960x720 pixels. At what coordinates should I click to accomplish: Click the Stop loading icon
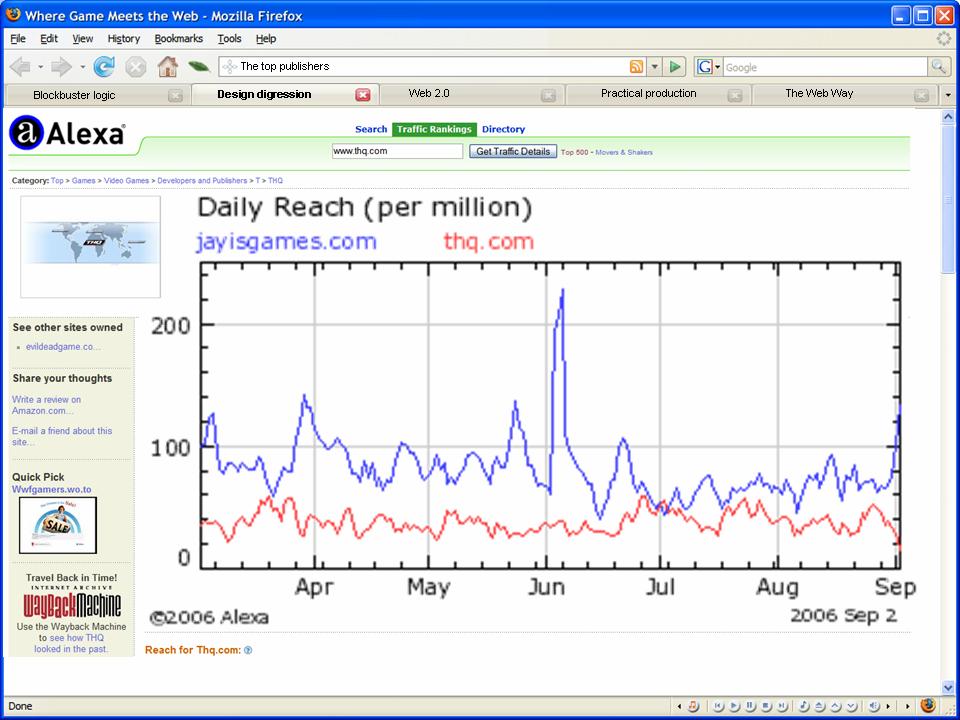tap(136, 66)
